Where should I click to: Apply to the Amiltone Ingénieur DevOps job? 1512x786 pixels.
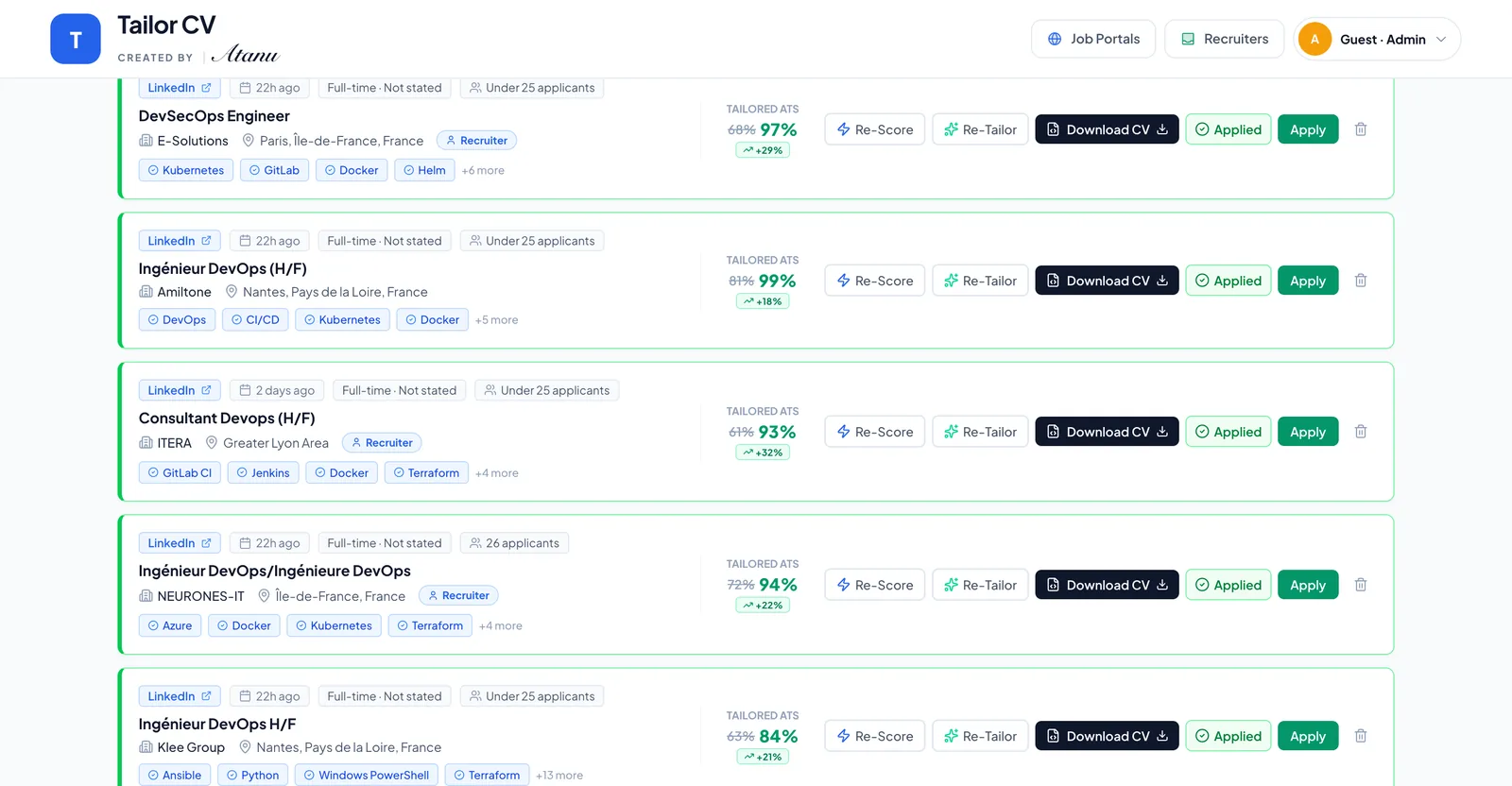point(1308,281)
